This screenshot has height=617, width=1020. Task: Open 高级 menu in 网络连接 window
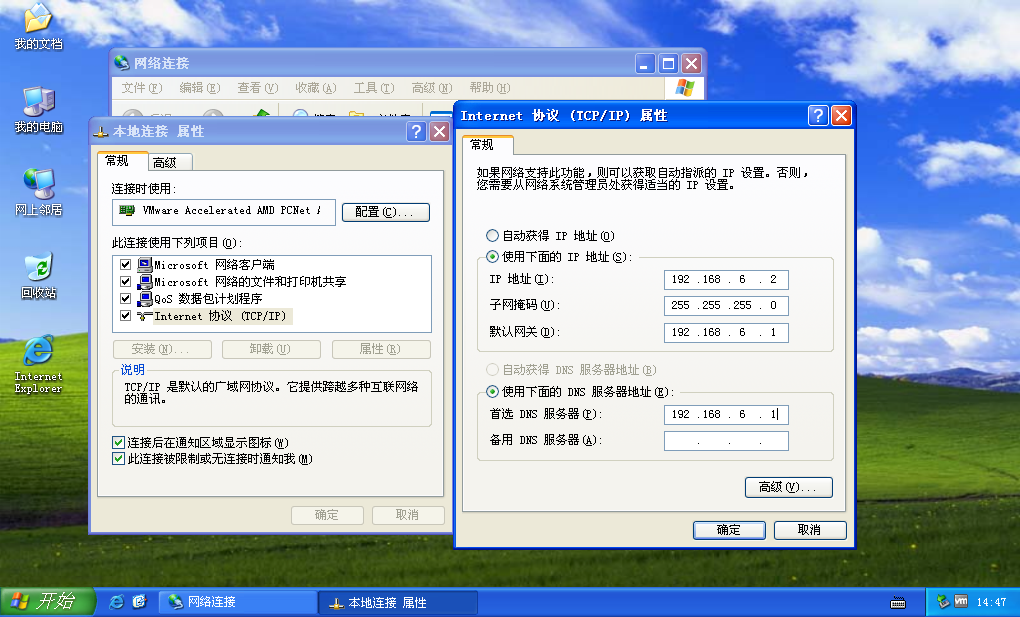[432, 88]
